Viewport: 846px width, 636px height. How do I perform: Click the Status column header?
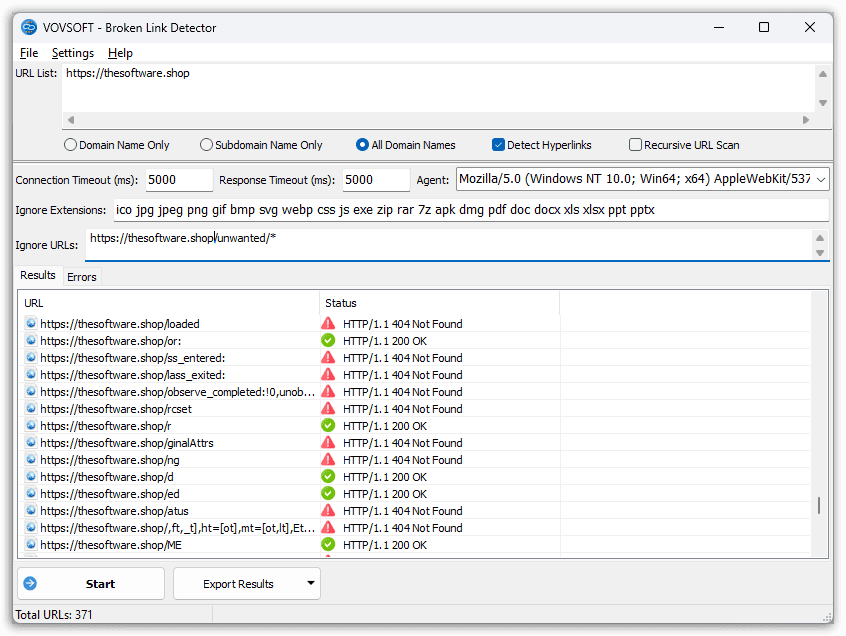coord(440,303)
